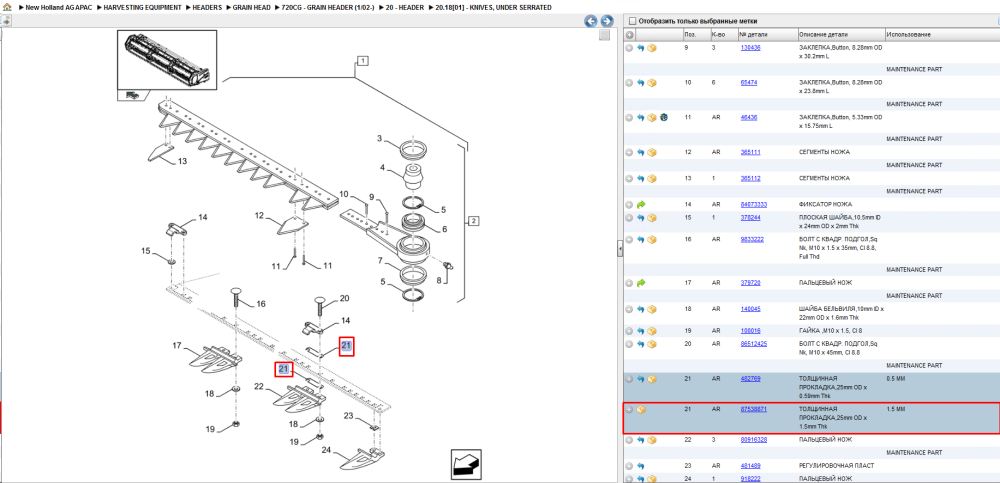This screenshot has height=483, width=1000.
Task: Select boxed callout 1 in the diagram
Action: click(x=362, y=61)
